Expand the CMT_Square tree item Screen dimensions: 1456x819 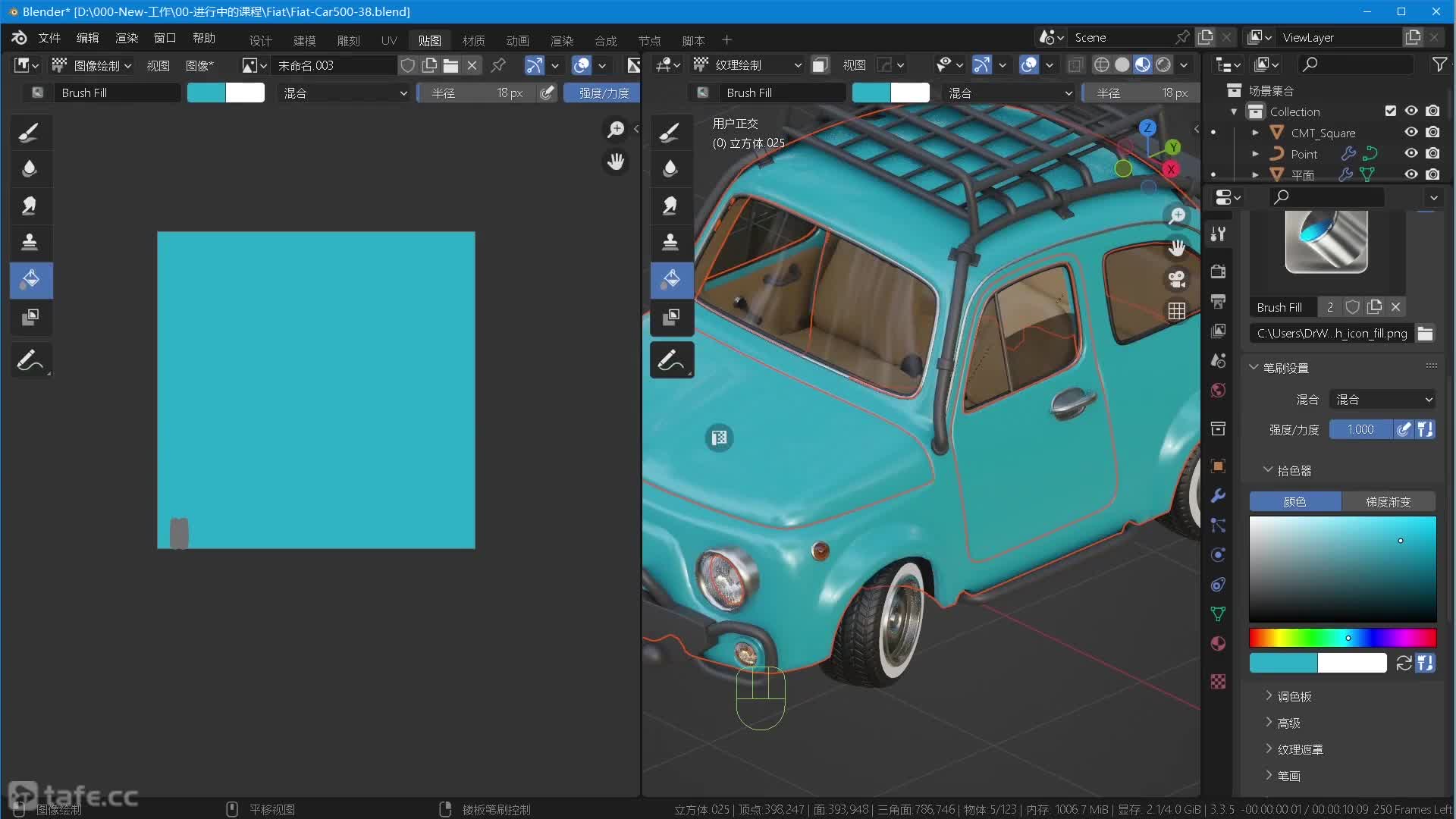tap(1255, 133)
